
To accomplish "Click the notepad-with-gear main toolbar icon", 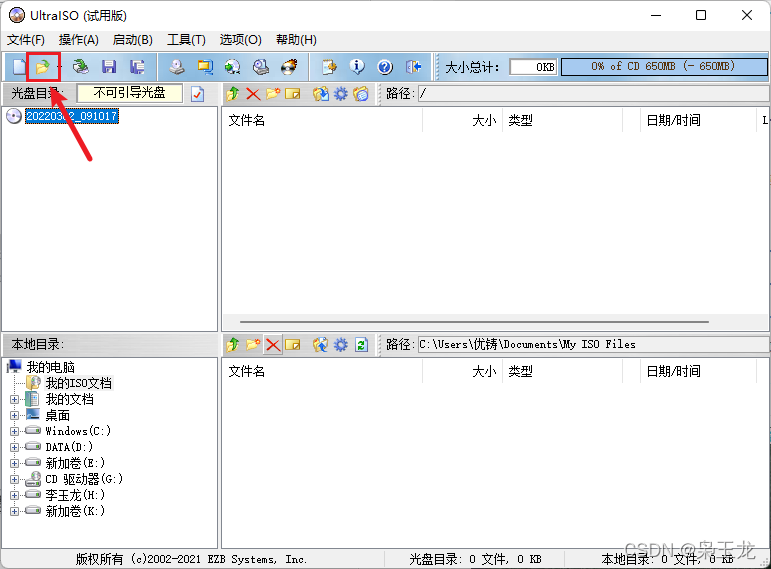I will [x=329, y=66].
